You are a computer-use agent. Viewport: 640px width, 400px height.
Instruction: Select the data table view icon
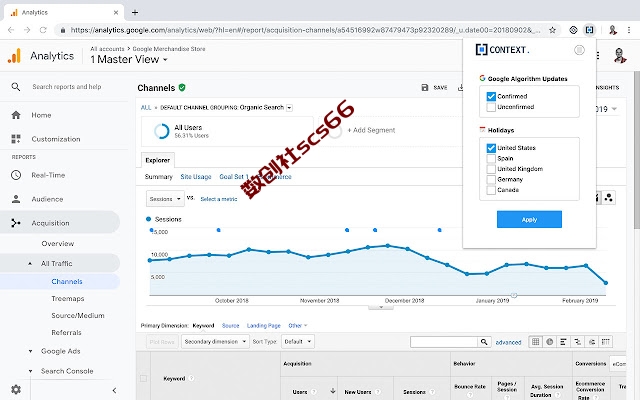tap(536, 342)
